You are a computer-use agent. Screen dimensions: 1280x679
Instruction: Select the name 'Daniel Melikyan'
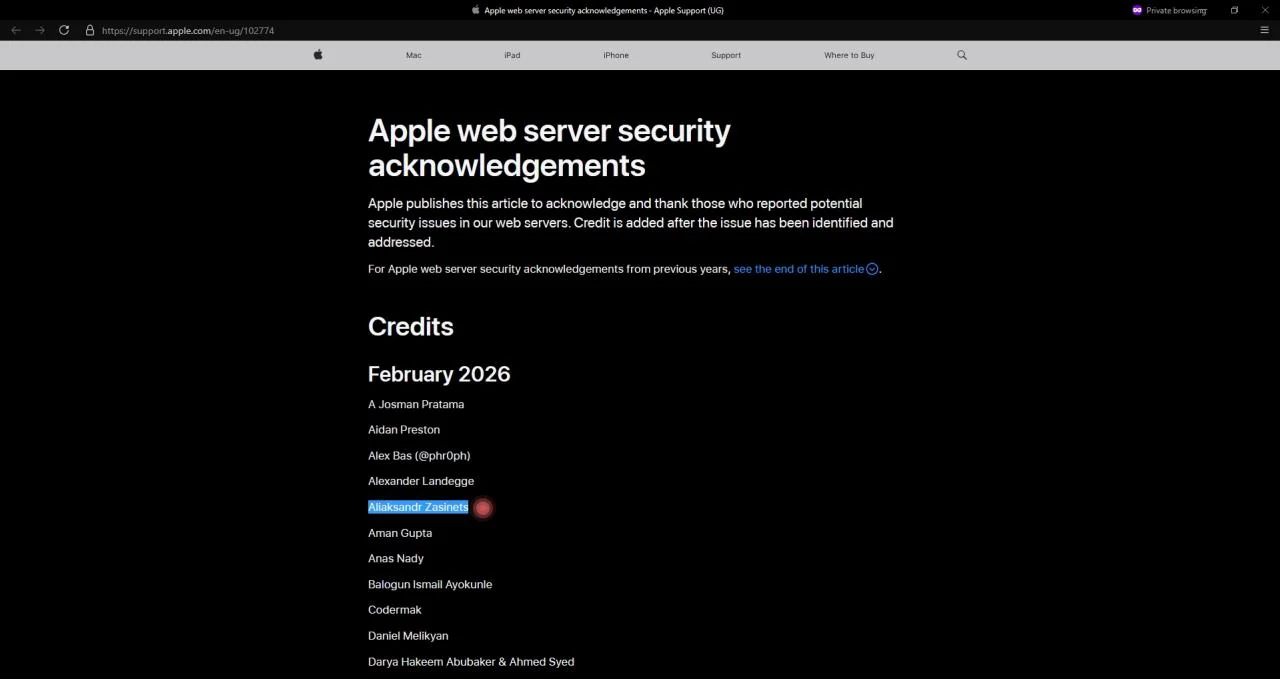pos(408,636)
